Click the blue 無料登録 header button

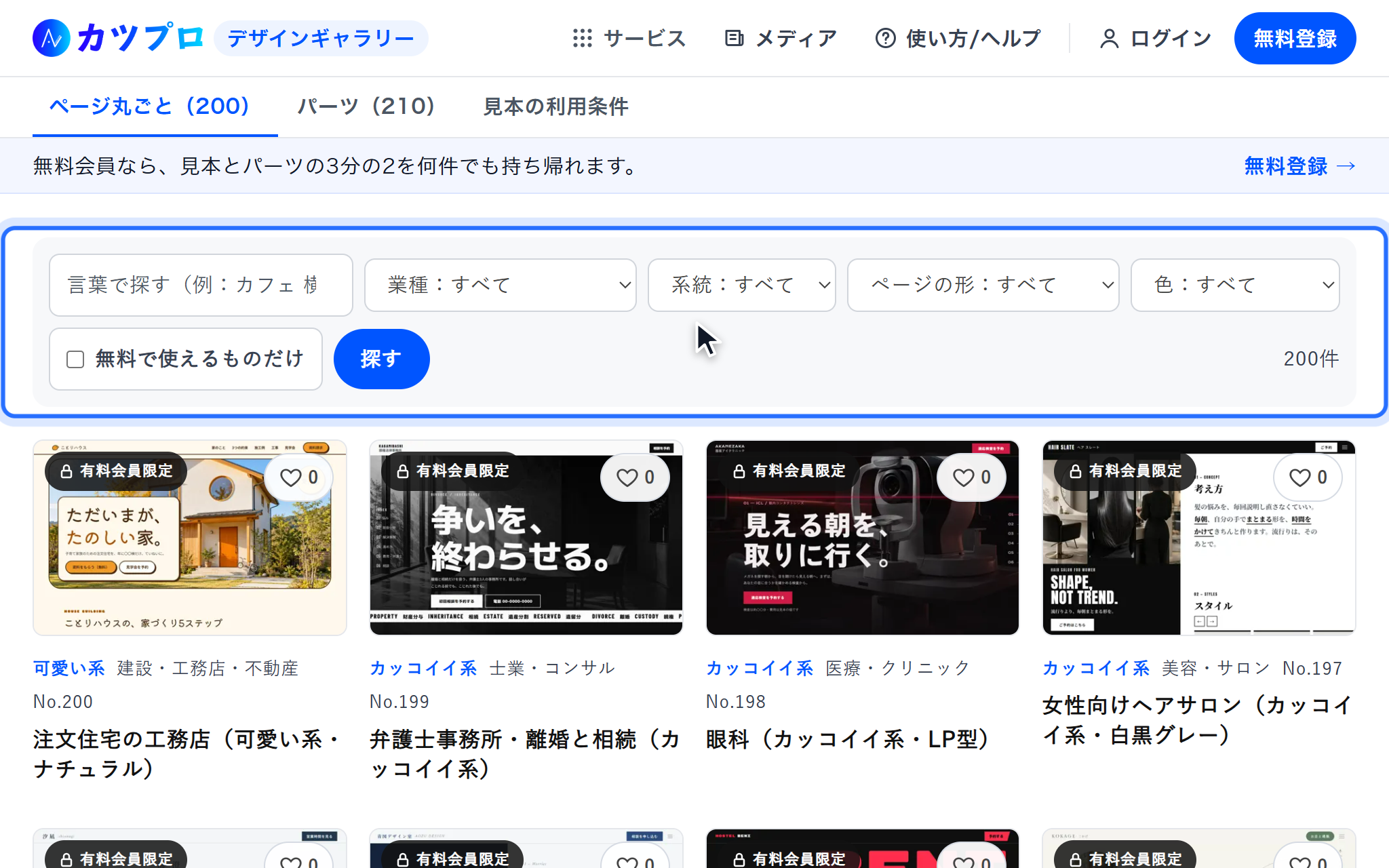click(1295, 38)
